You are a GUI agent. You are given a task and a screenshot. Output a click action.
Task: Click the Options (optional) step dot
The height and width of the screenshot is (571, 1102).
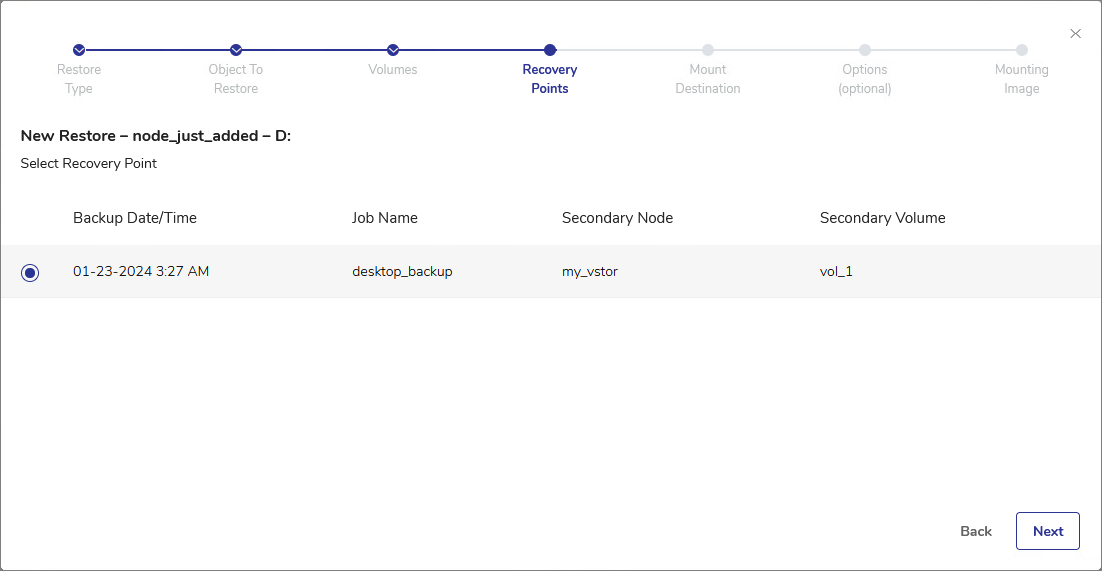point(865,50)
